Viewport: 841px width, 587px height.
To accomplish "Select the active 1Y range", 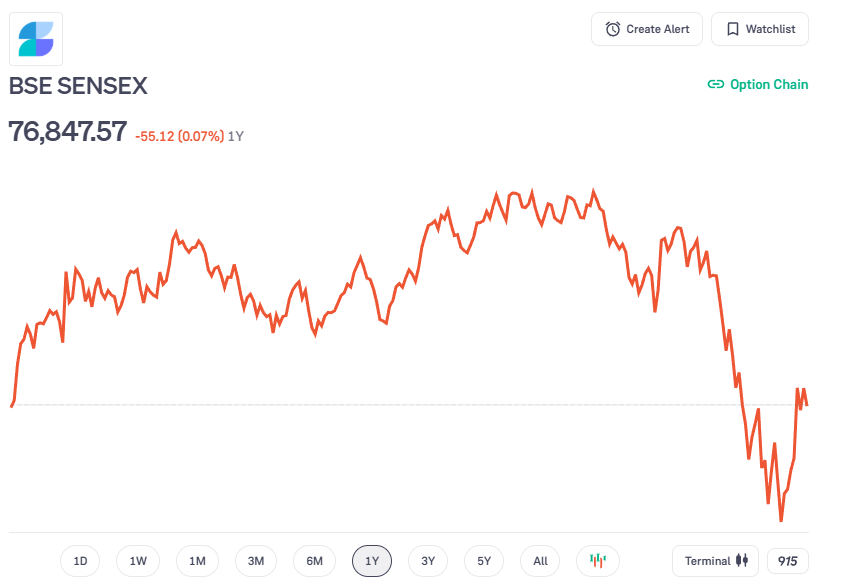I will [372, 561].
